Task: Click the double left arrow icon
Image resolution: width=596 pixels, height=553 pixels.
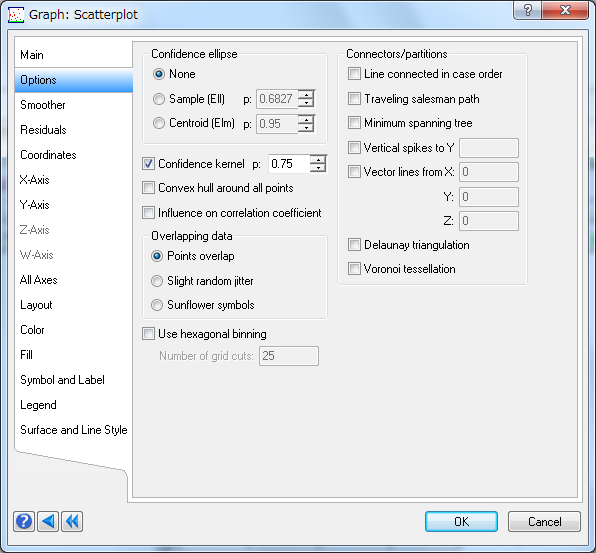Action: (72, 521)
